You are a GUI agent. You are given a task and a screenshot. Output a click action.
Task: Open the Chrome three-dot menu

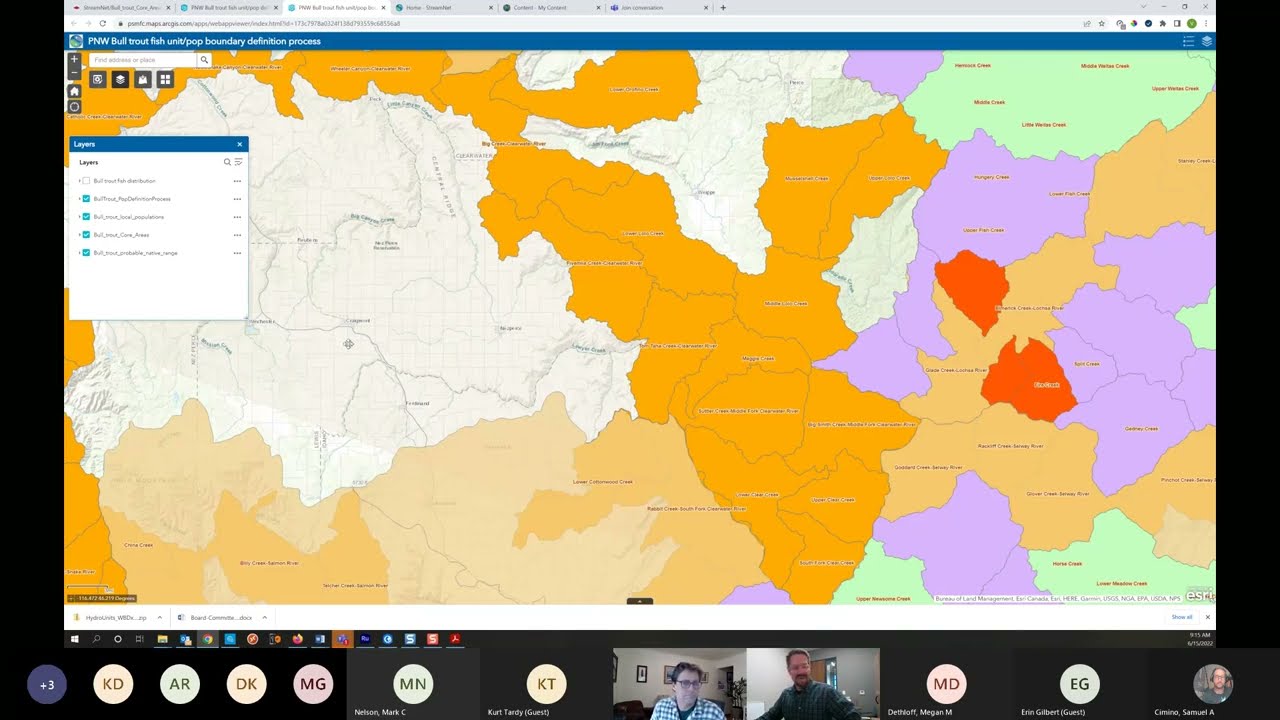tap(1206, 23)
